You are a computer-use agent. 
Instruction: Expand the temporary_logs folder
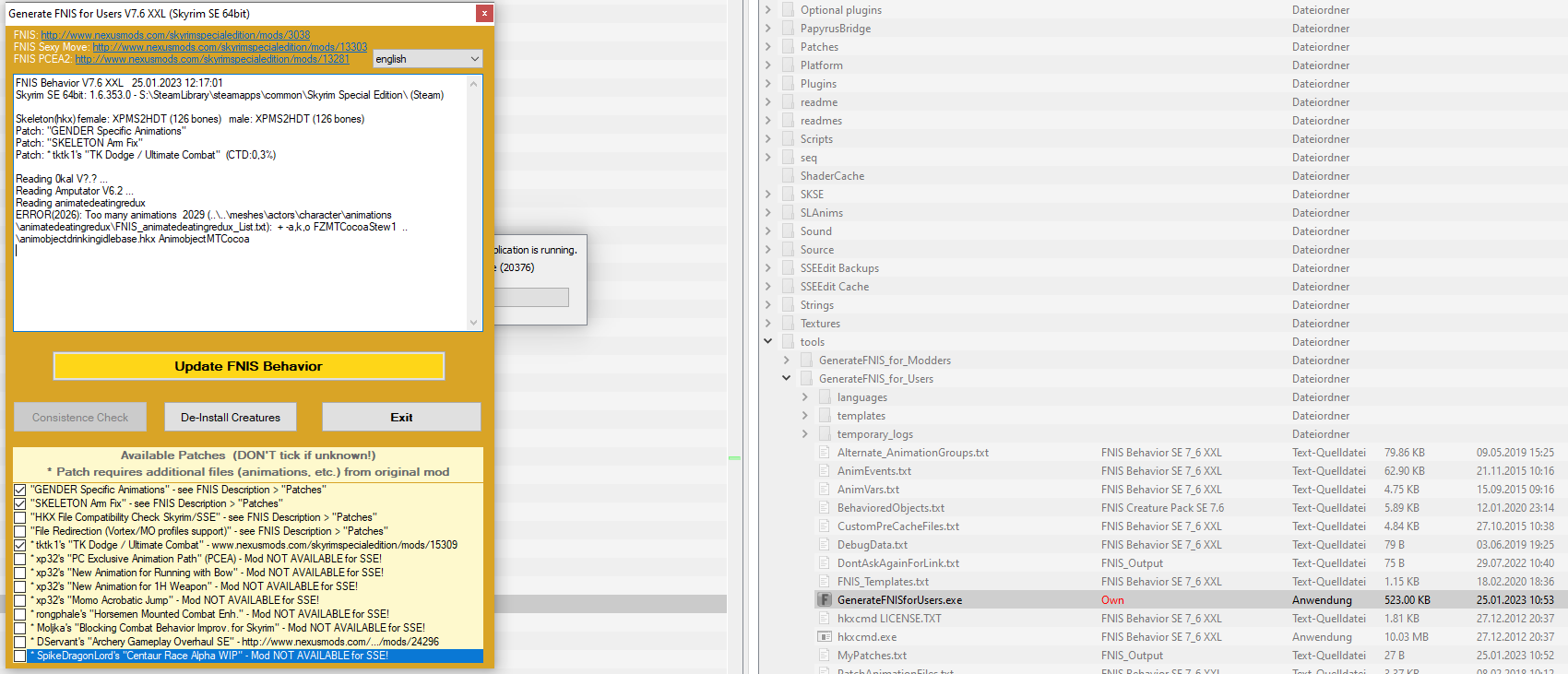click(804, 433)
